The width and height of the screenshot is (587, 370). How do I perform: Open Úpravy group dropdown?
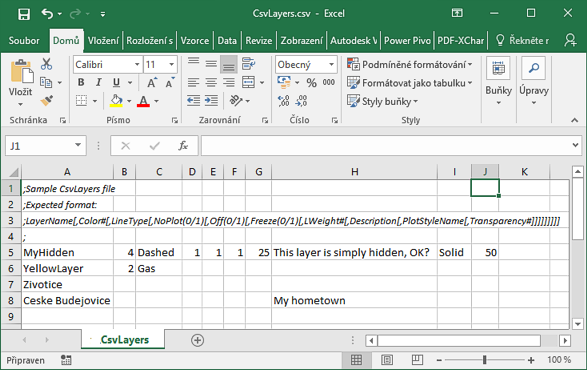(x=534, y=82)
